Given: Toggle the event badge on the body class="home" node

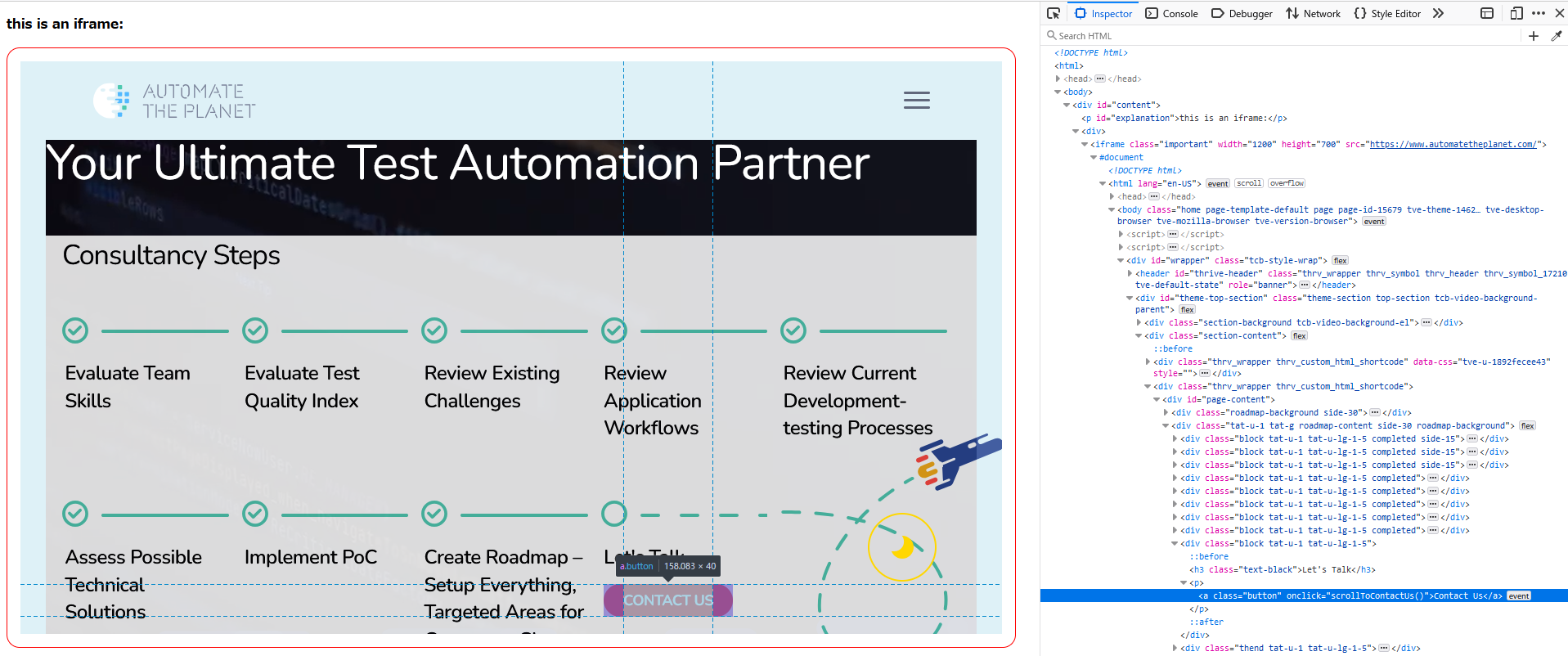Looking at the screenshot, I should tap(1374, 221).
